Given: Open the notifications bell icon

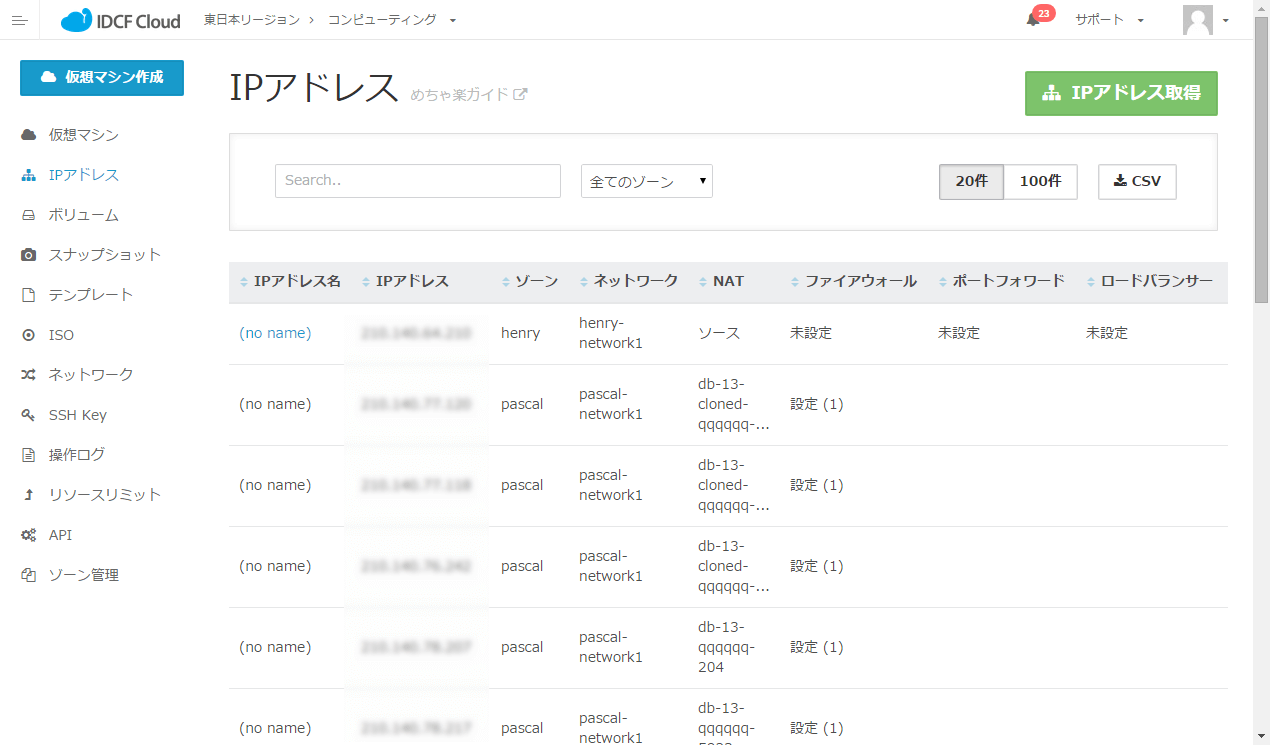Looking at the screenshot, I should [x=1033, y=20].
